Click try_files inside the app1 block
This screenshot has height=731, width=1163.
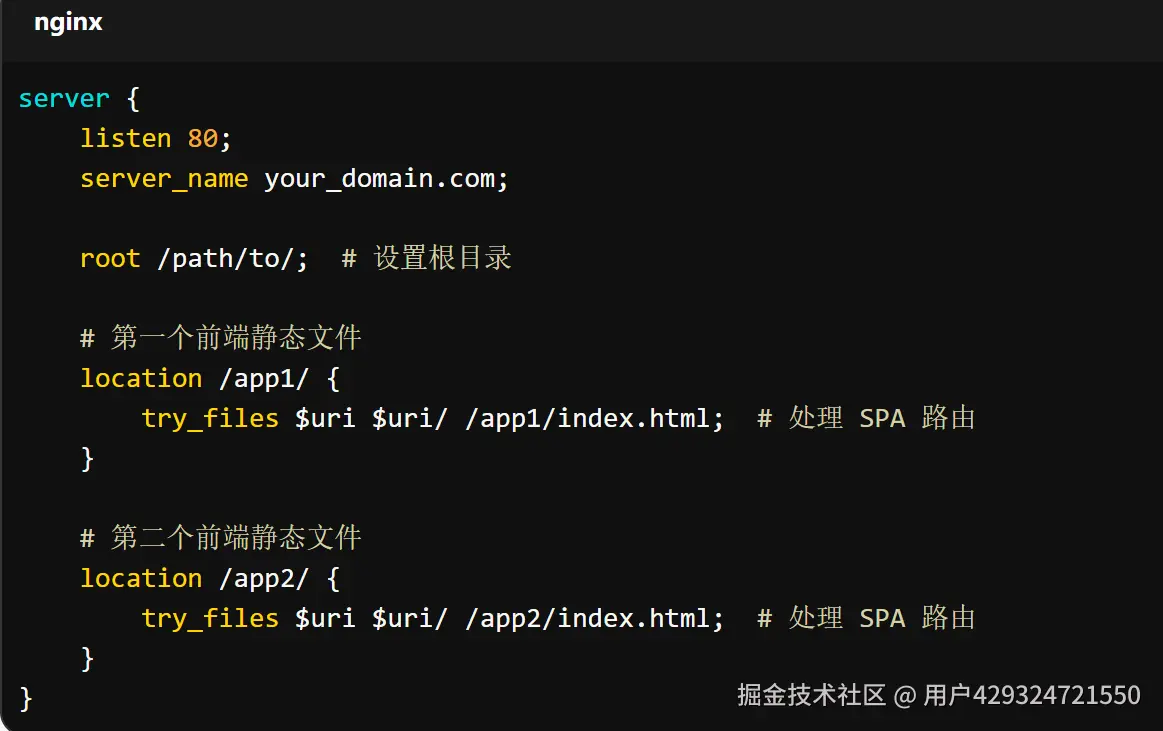click(x=210, y=418)
